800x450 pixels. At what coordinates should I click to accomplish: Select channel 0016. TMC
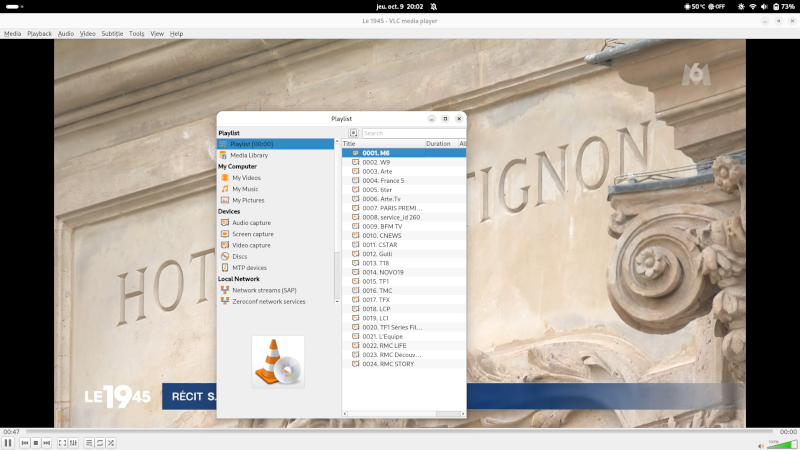tap(404, 291)
